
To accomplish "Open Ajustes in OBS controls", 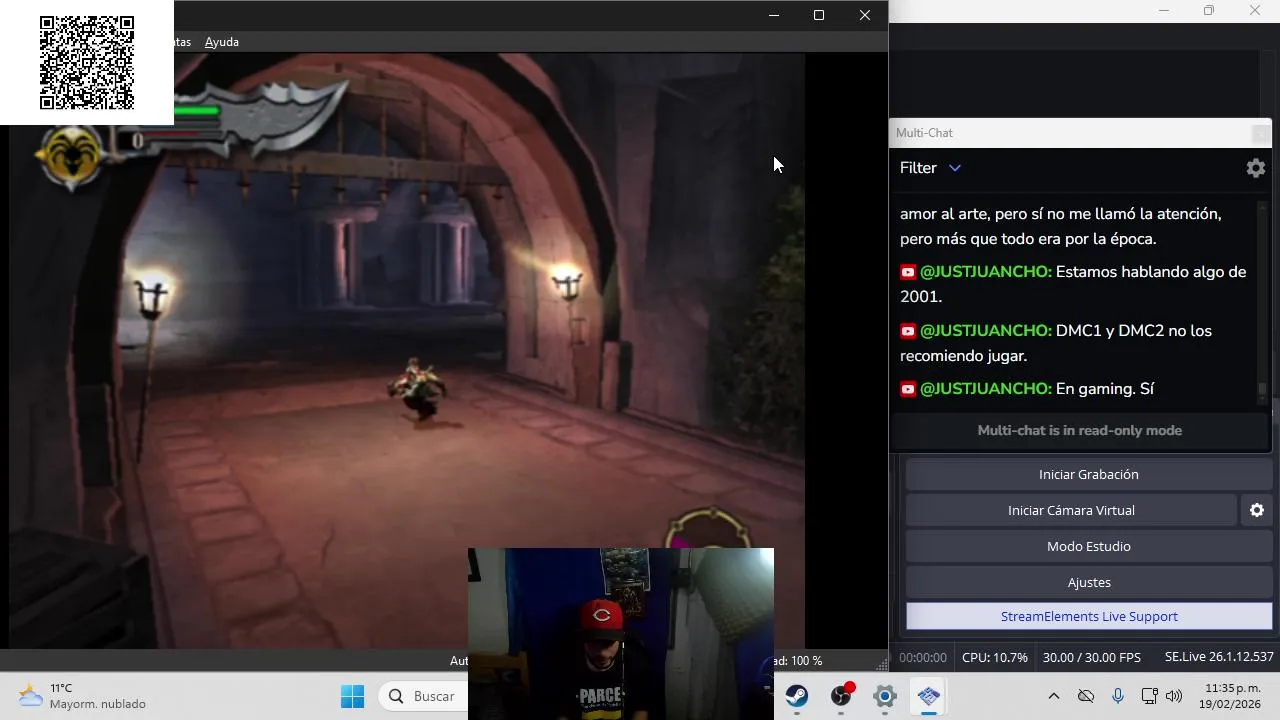I will pos(1089,582).
